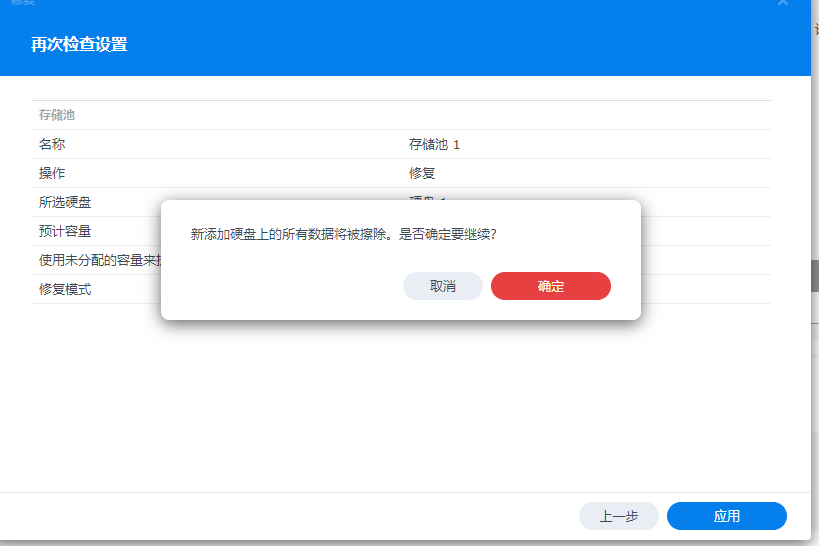The height and width of the screenshot is (546, 819).
Task: Click the scrollbar thumb in the background window
Action: coord(815,276)
